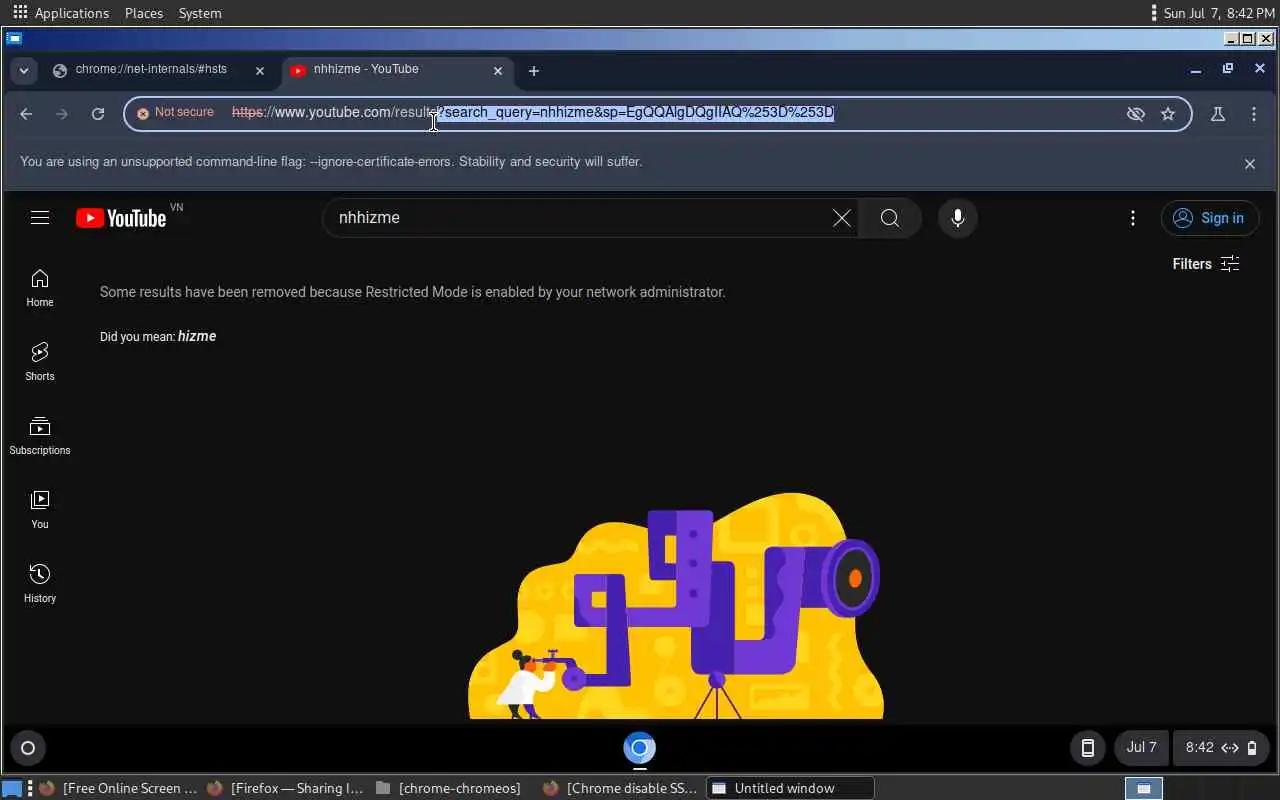Click the Chrome address bar URL
This screenshot has height=800, width=1280.
point(533,112)
